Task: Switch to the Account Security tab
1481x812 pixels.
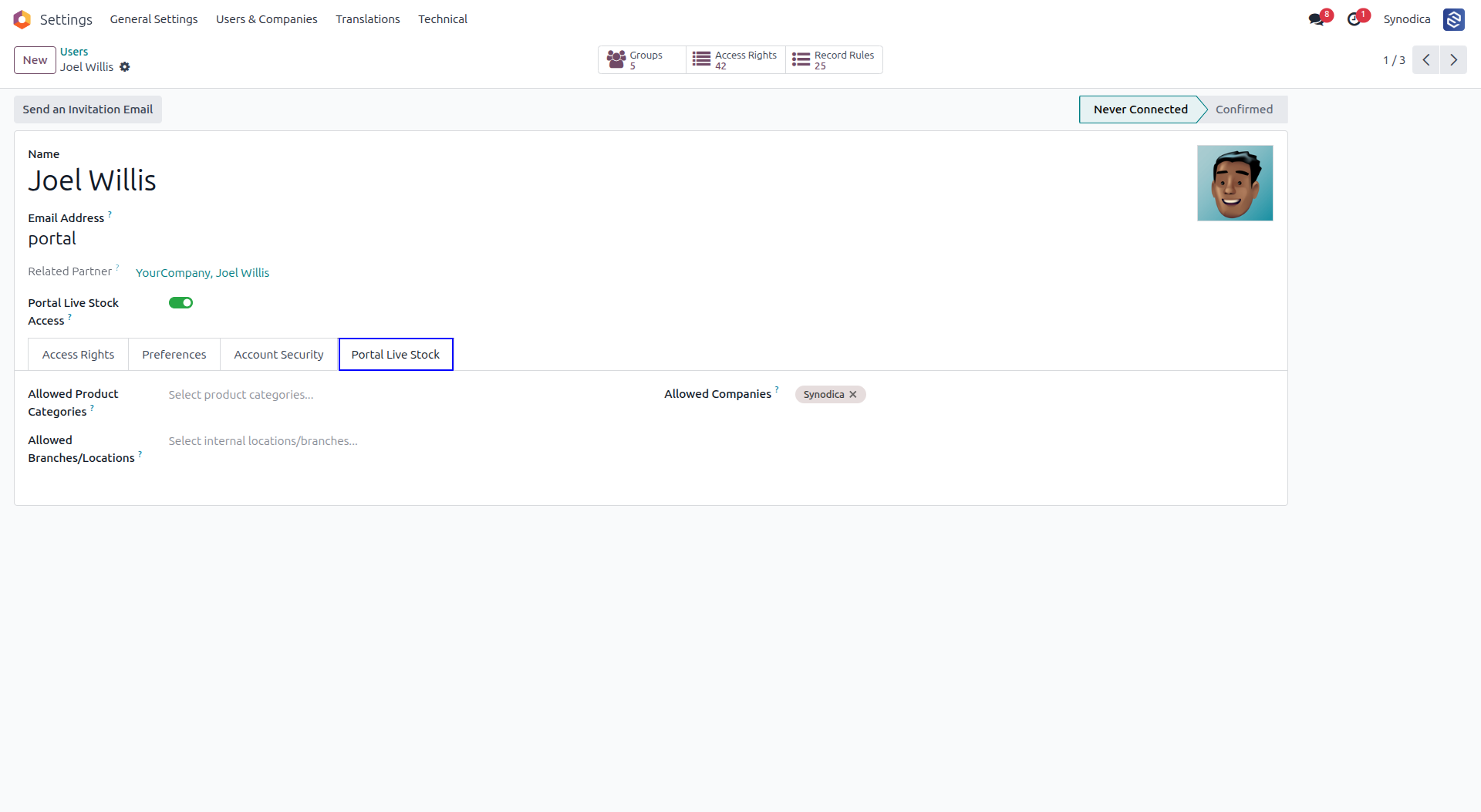Action: pyautogui.click(x=279, y=355)
